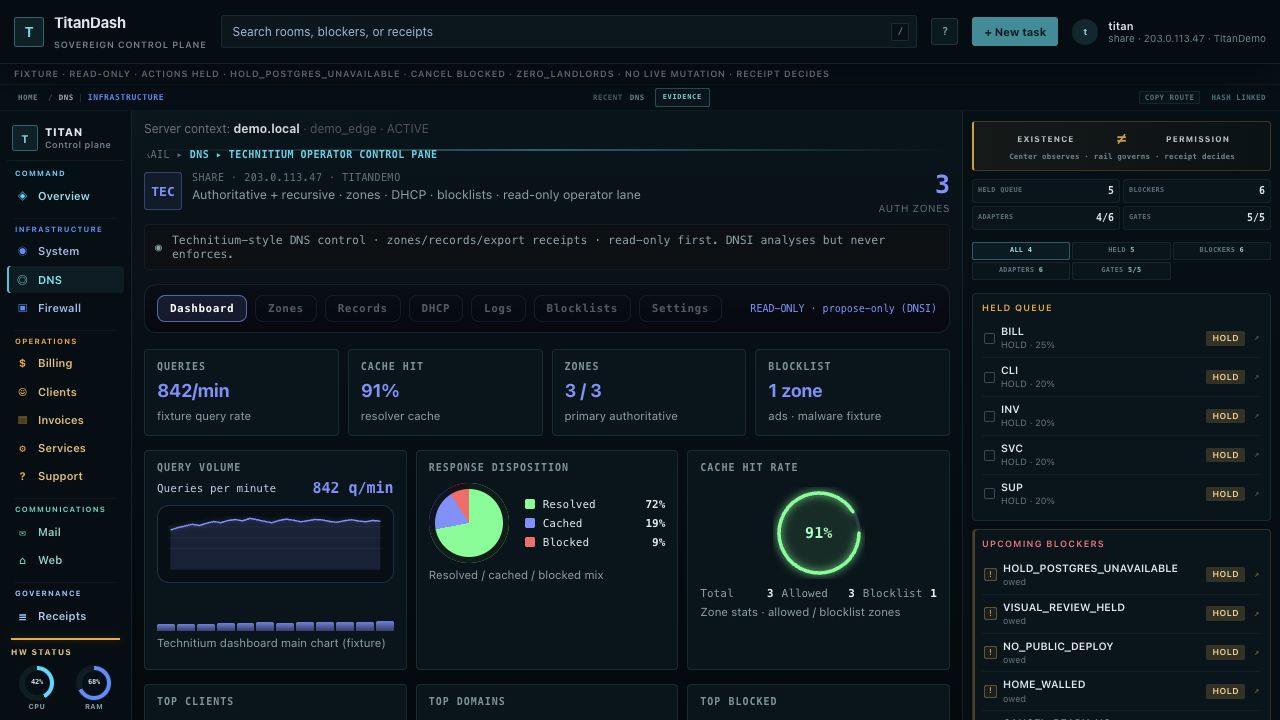The height and width of the screenshot is (720, 1280).
Task: Filter rail by ADAPTERS 6
Action: click(1021, 270)
